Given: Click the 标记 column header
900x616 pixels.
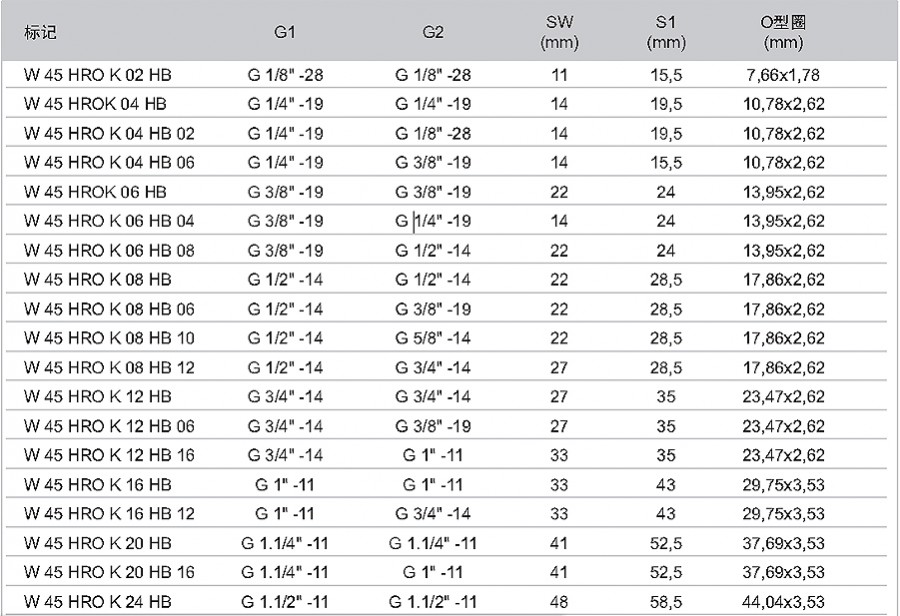Looking at the screenshot, I should coord(40,32).
